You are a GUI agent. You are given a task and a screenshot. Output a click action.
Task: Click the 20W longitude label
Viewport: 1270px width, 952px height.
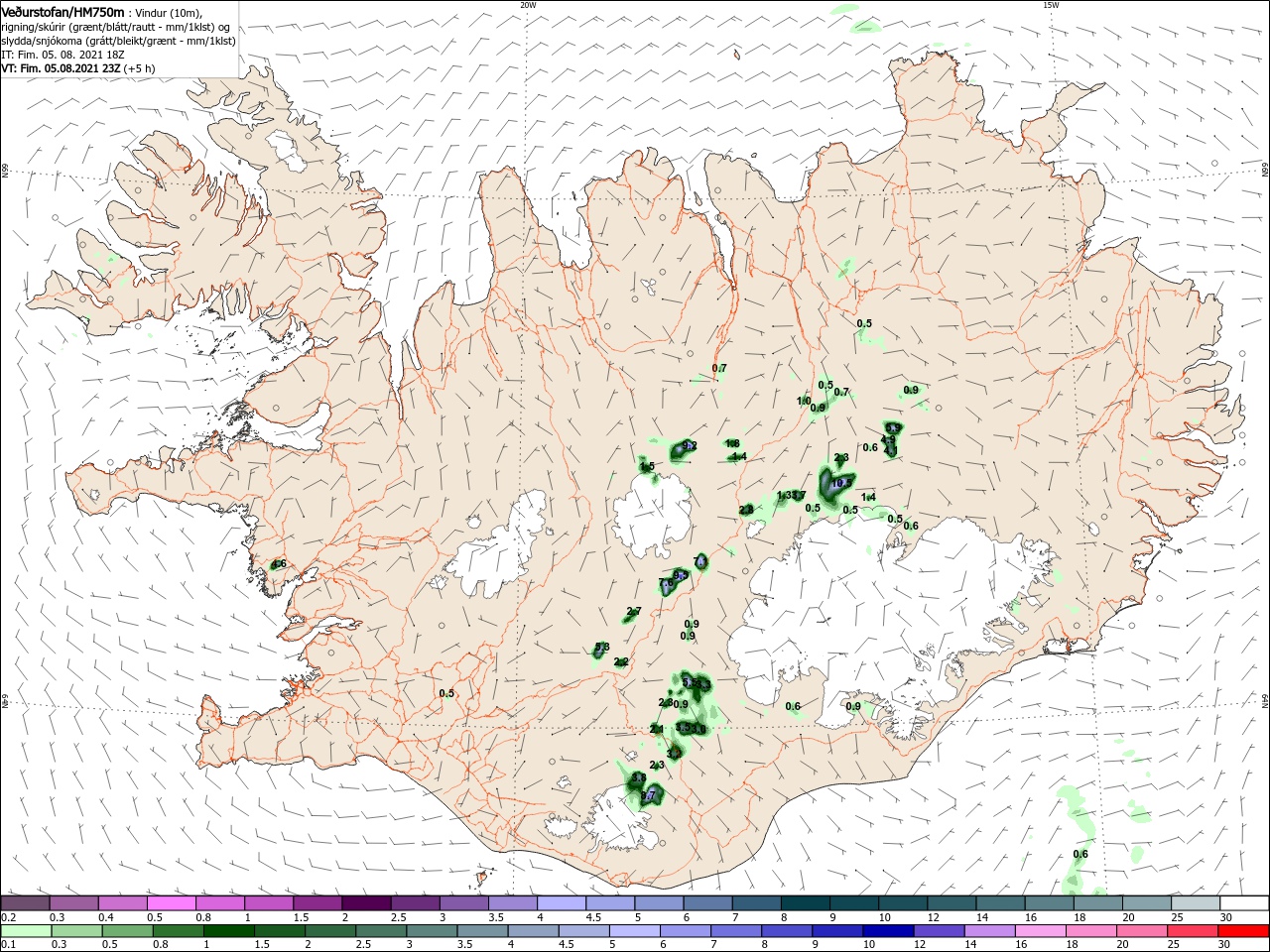point(528,5)
